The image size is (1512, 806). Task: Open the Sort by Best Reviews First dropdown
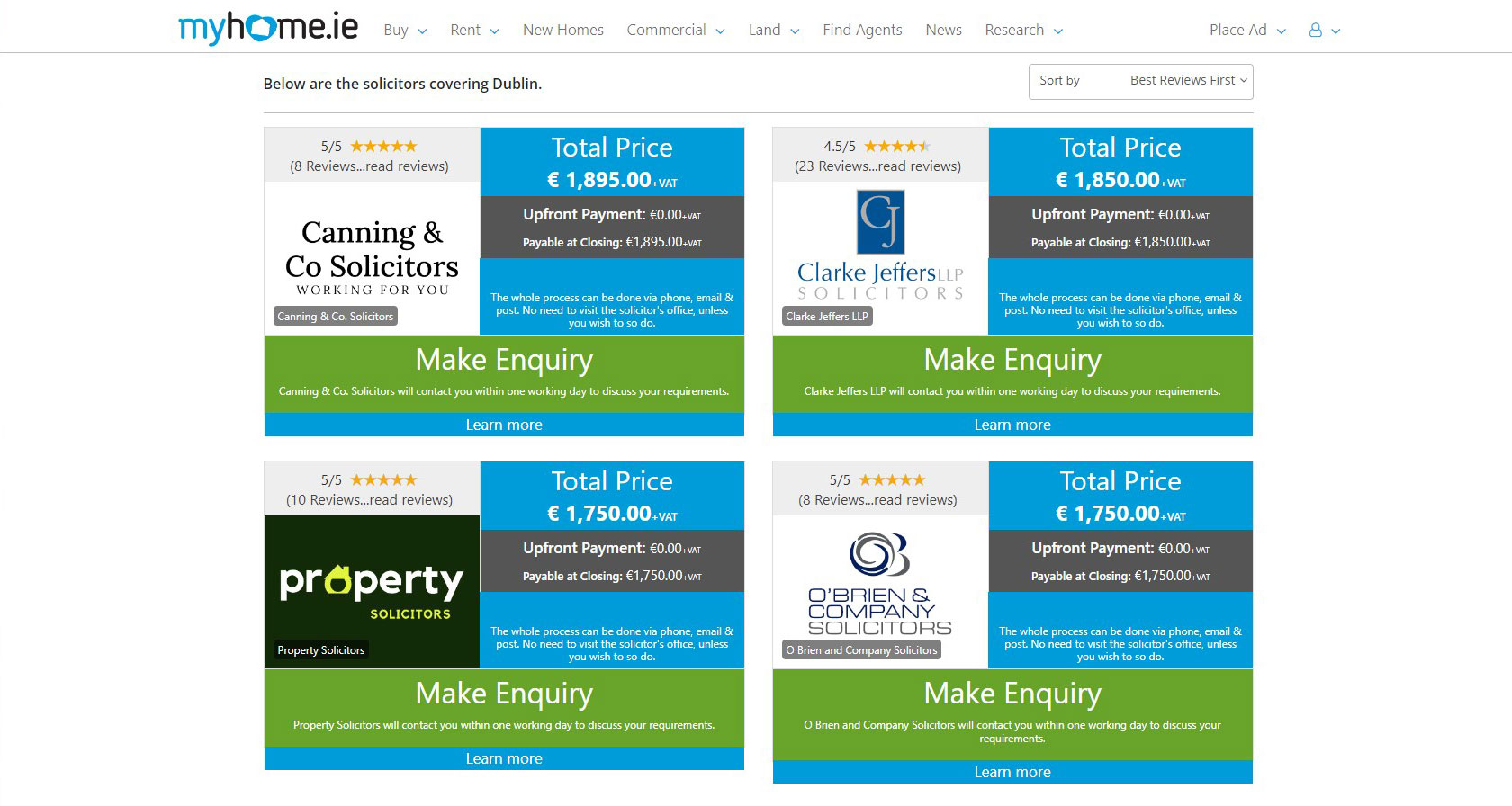tap(1140, 81)
